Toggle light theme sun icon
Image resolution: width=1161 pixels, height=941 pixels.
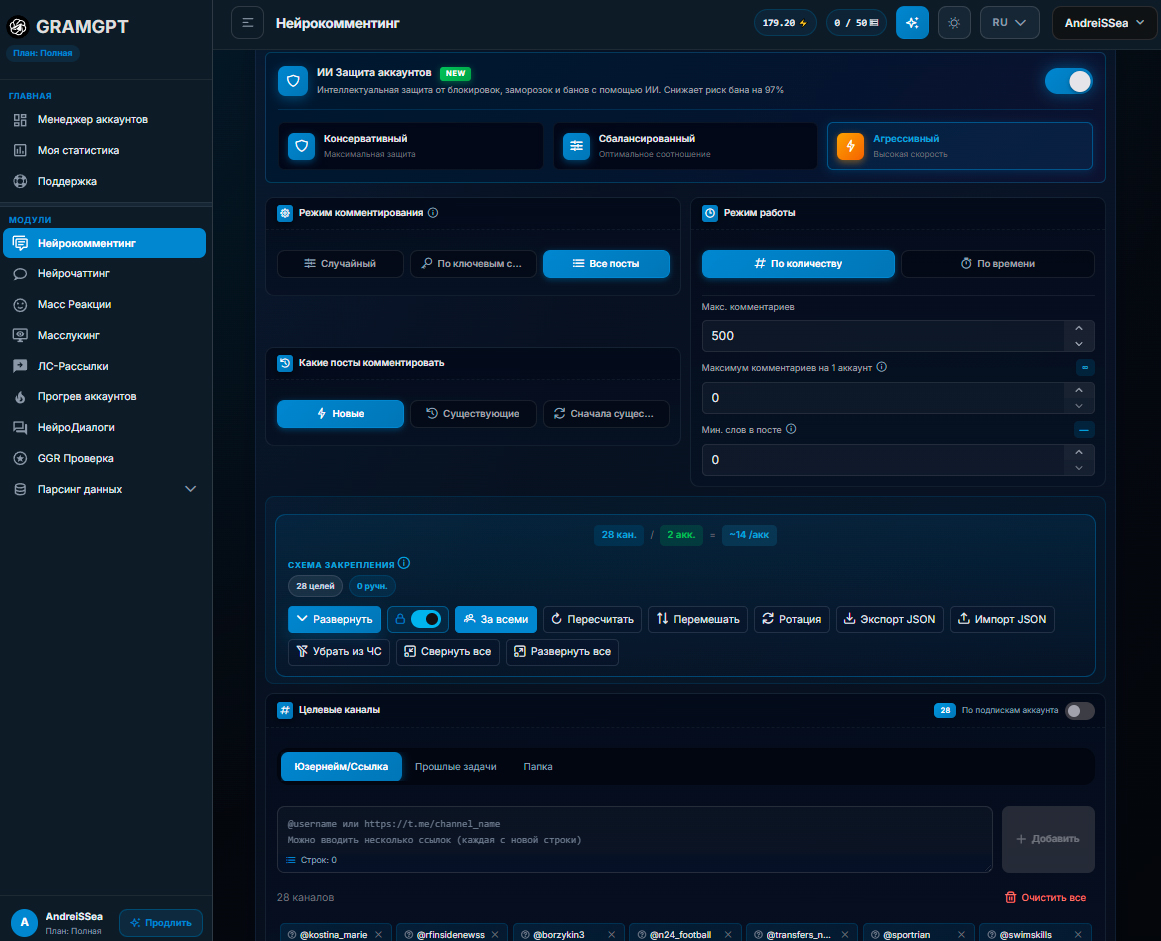[954, 23]
